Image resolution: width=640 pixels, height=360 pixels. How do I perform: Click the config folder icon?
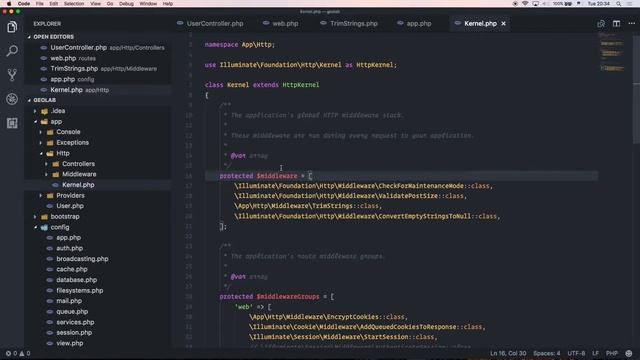click(x=44, y=227)
